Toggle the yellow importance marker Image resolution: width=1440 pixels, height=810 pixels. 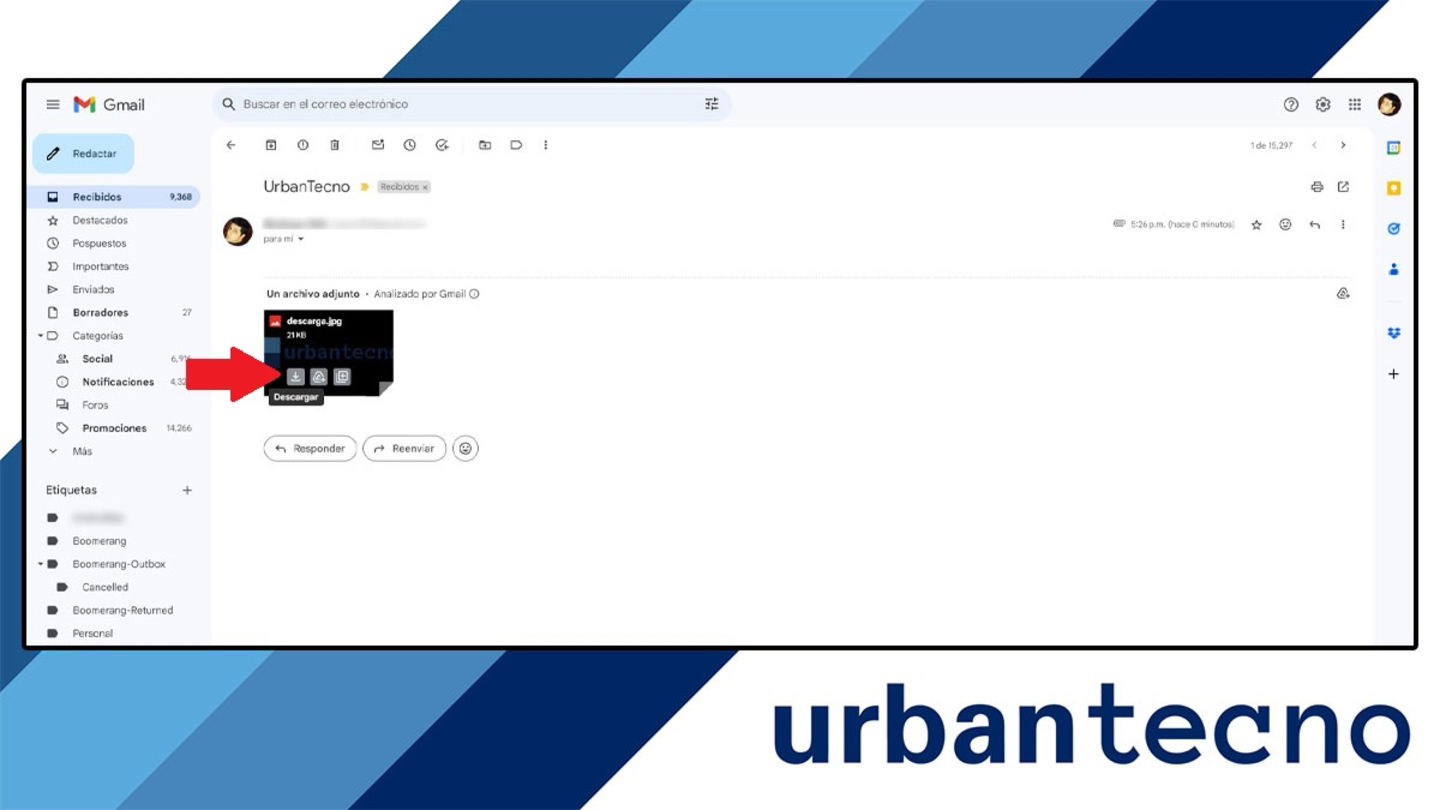[365, 187]
